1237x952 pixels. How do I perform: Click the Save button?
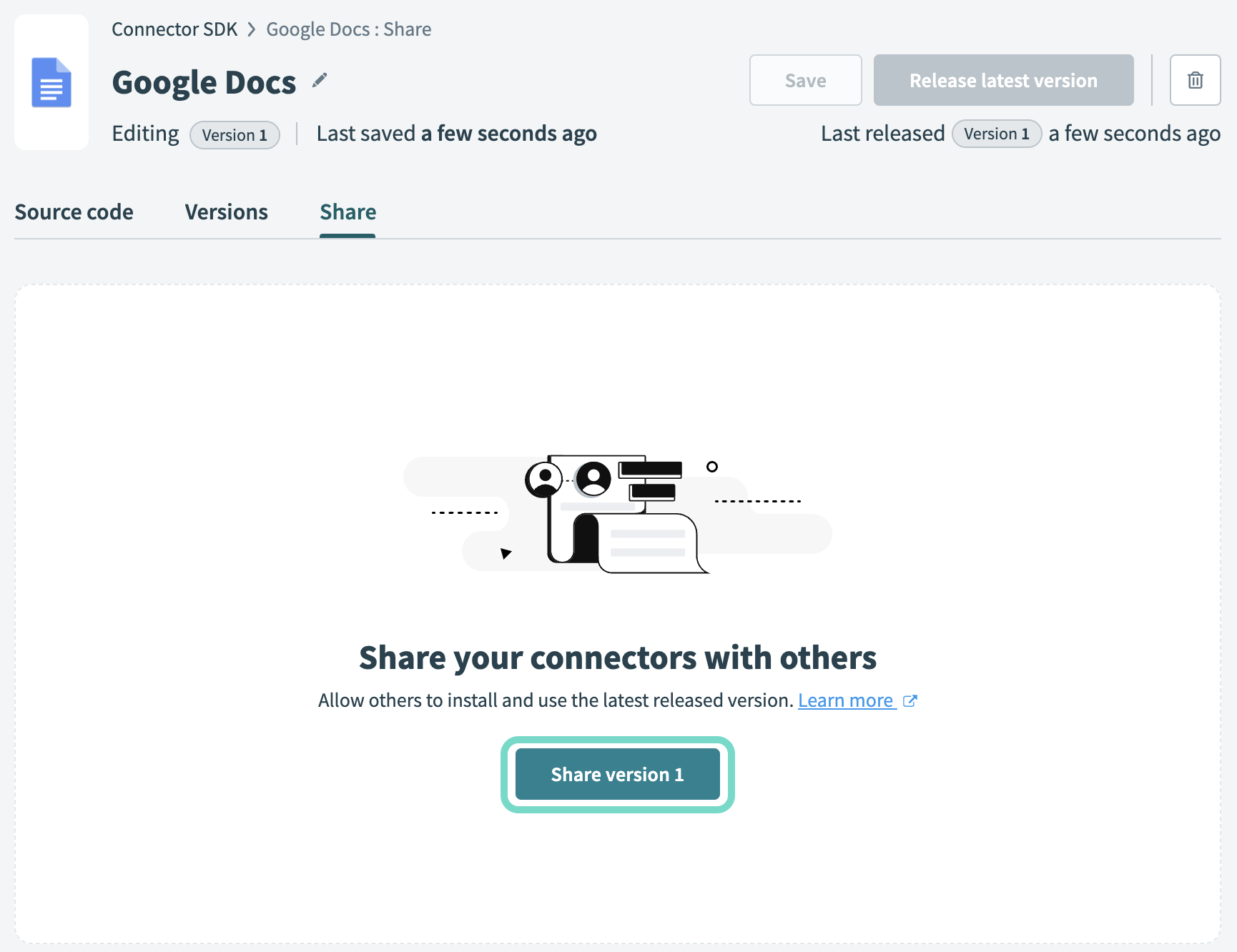[x=805, y=80]
